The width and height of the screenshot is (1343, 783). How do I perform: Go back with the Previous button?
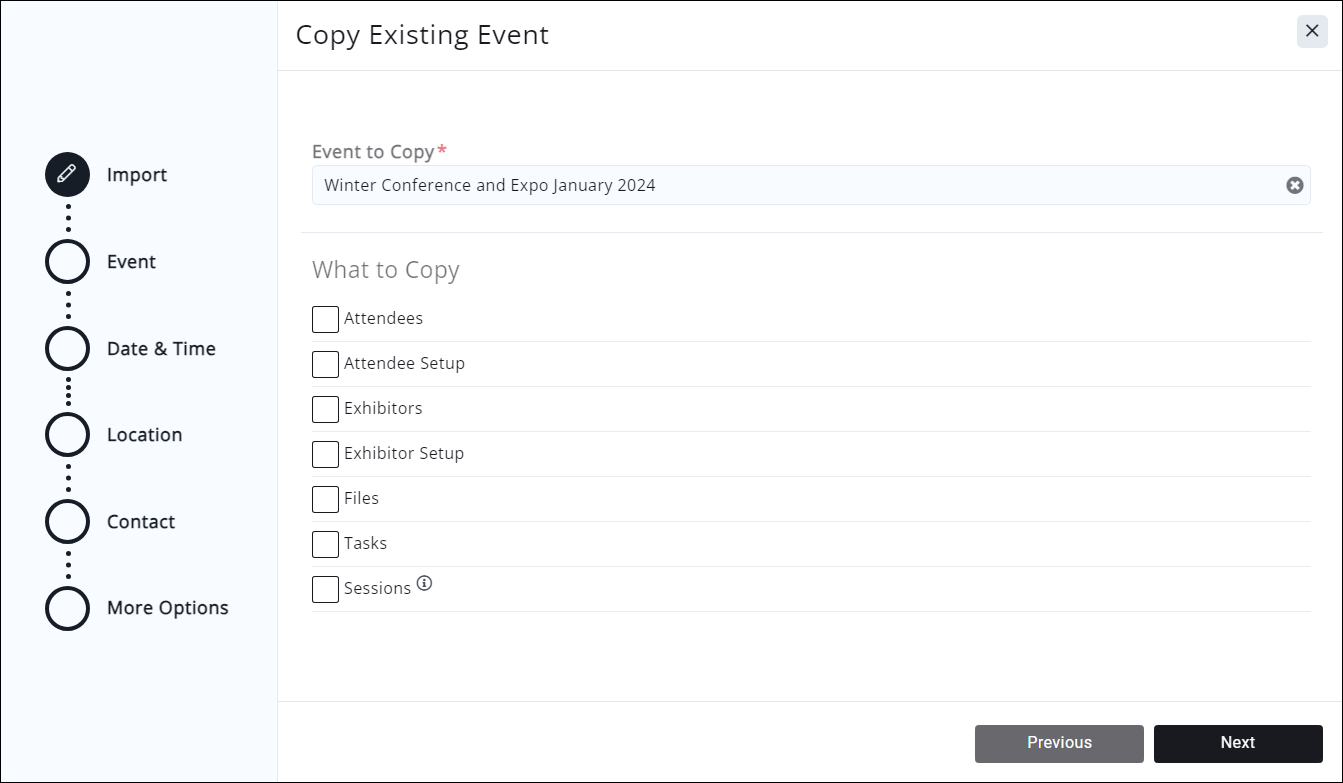tap(1059, 743)
